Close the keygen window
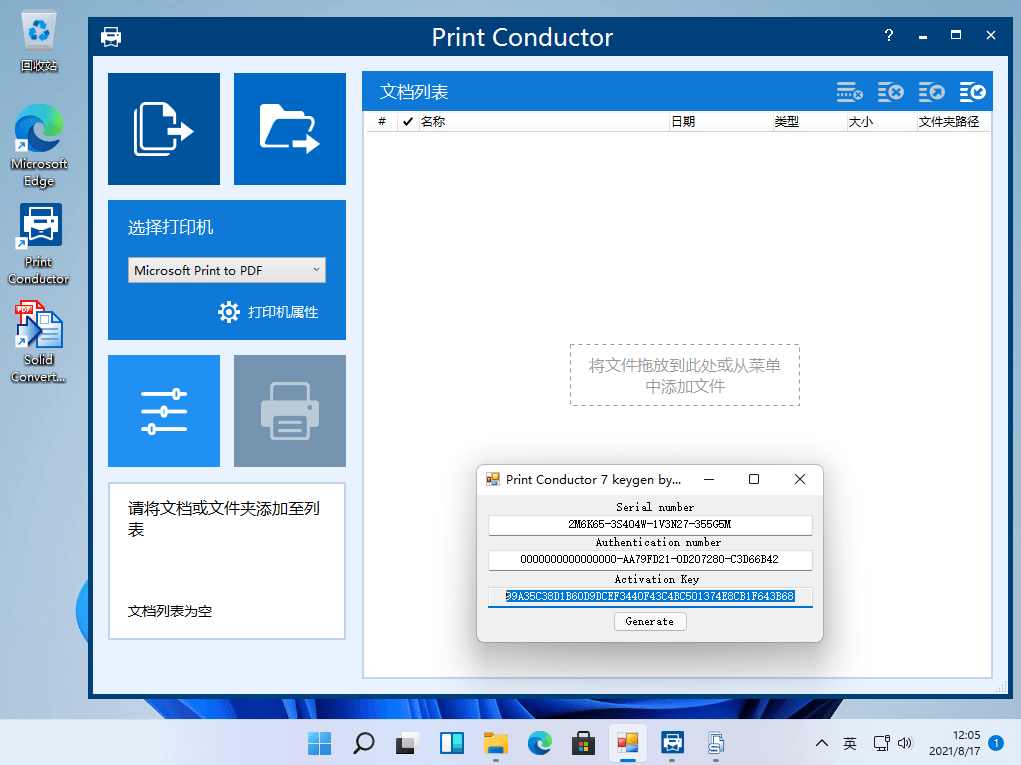 coord(800,479)
